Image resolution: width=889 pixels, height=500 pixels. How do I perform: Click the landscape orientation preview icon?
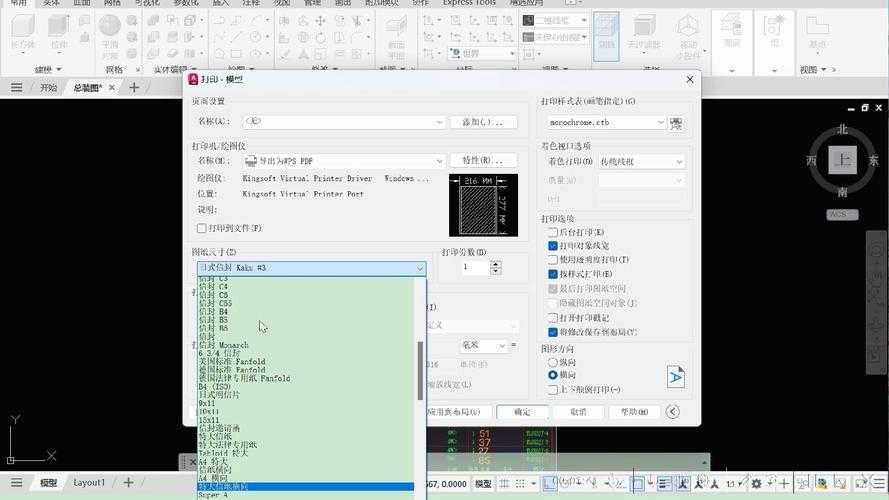[x=676, y=376]
